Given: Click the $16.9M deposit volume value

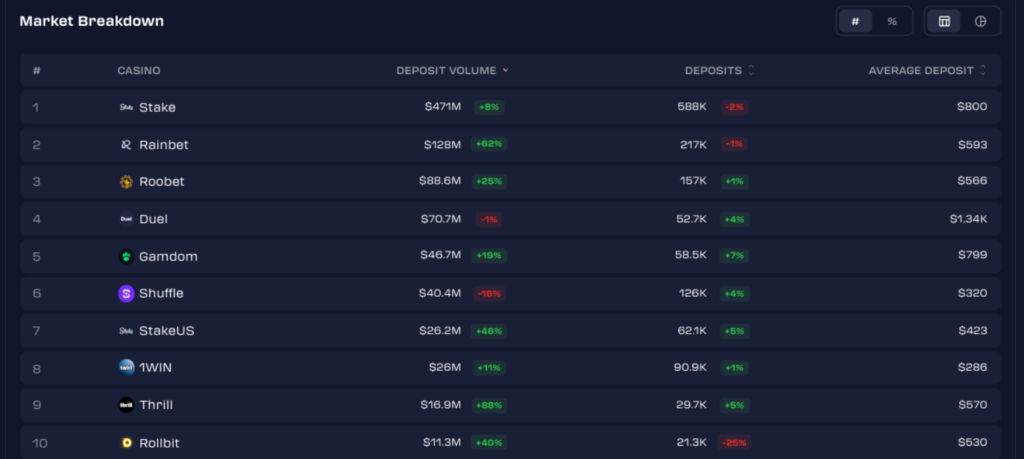Looking at the screenshot, I should 441,405.
